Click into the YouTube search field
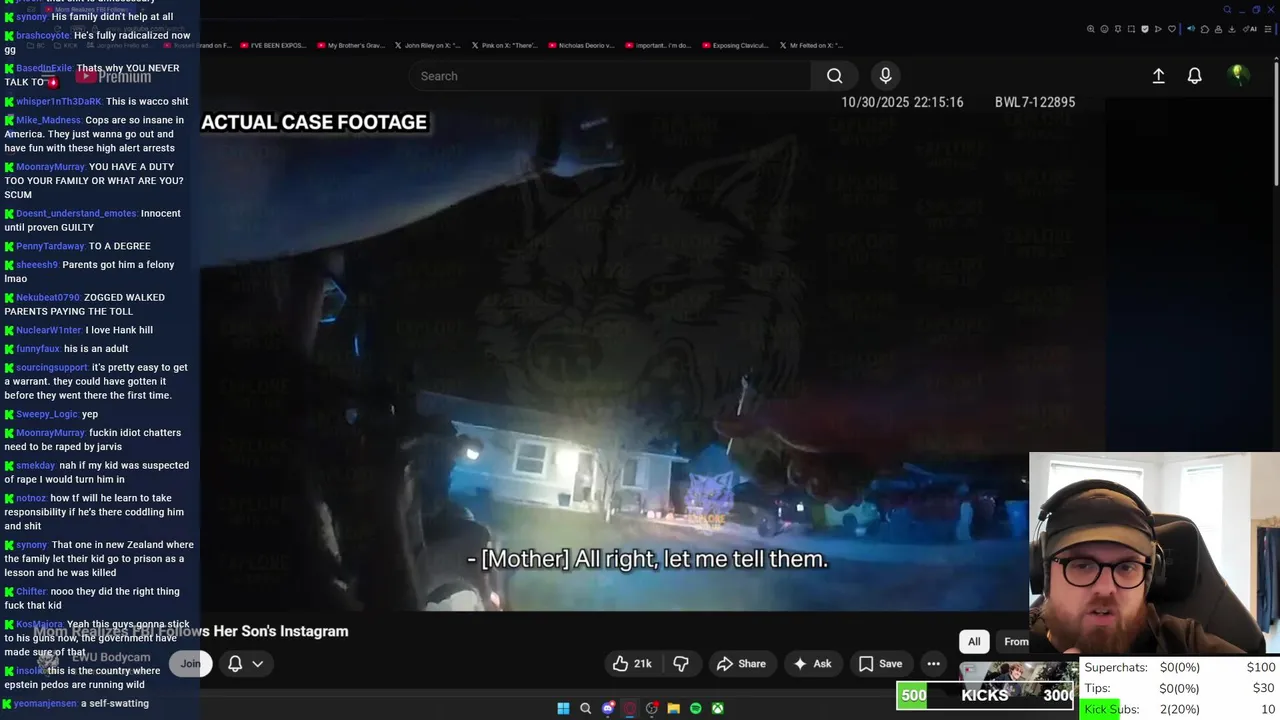This screenshot has height=720, width=1280. pyautogui.click(x=610, y=76)
